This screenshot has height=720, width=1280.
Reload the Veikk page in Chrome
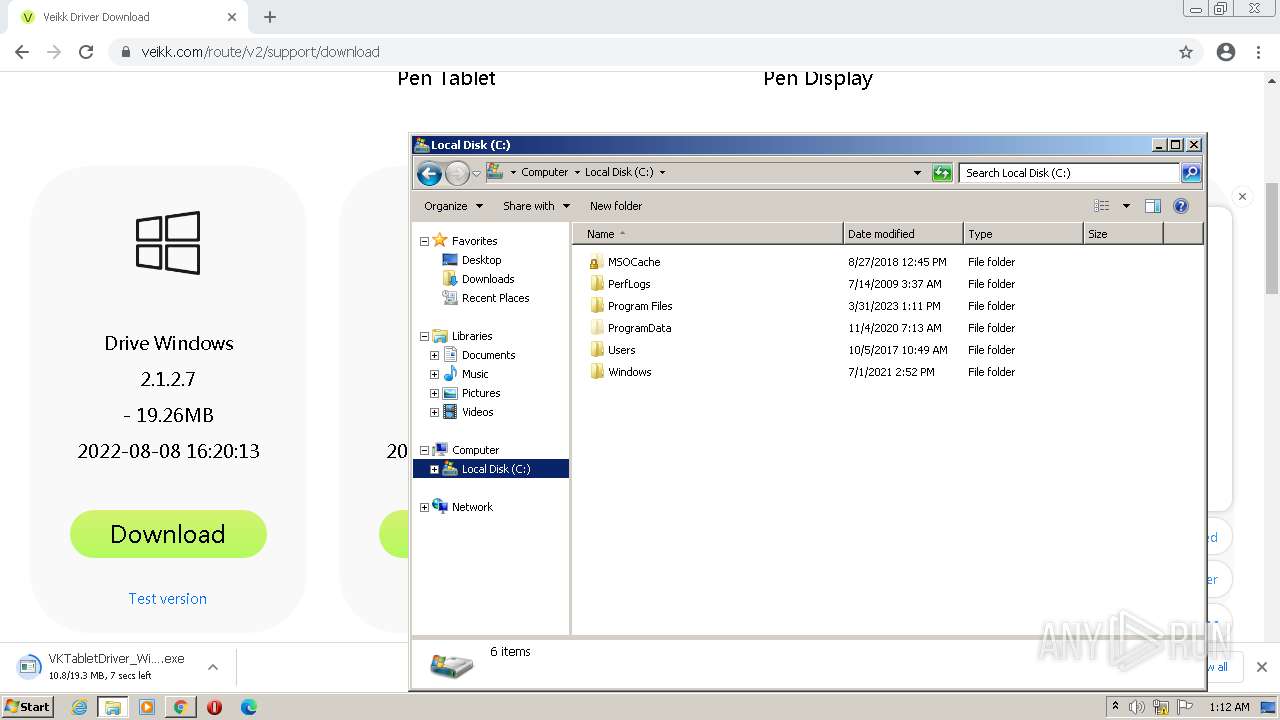[86, 52]
